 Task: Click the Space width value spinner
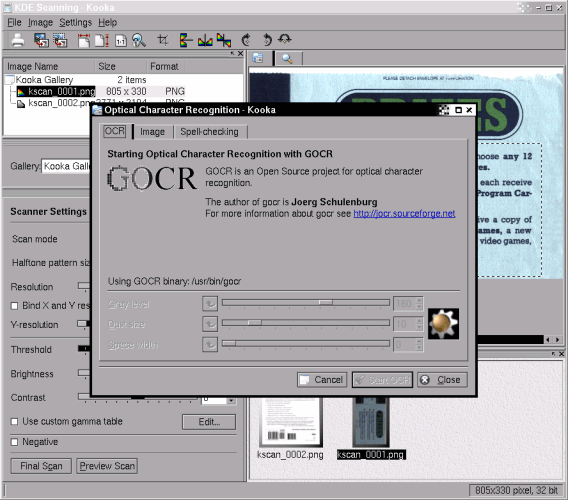tap(408, 345)
